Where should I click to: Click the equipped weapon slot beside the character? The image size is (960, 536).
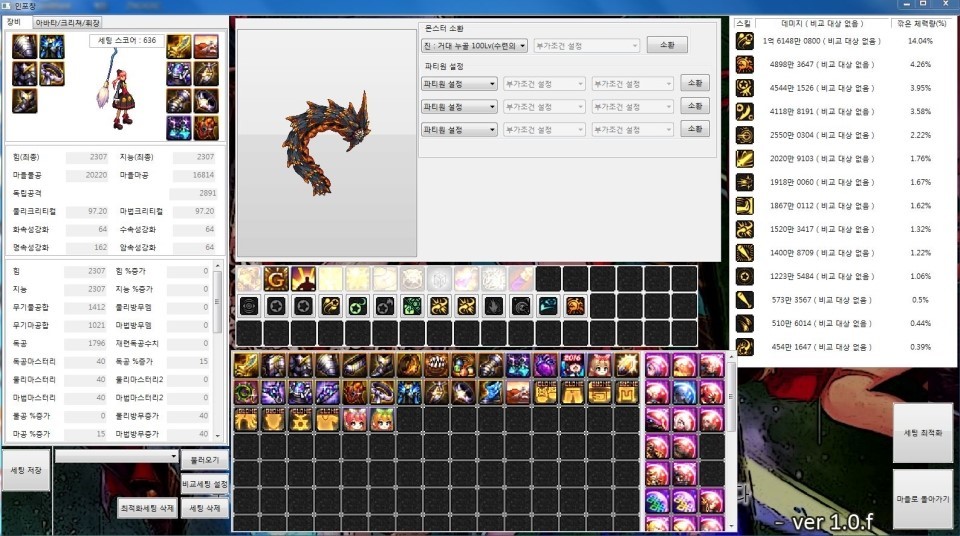[x=178, y=46]
